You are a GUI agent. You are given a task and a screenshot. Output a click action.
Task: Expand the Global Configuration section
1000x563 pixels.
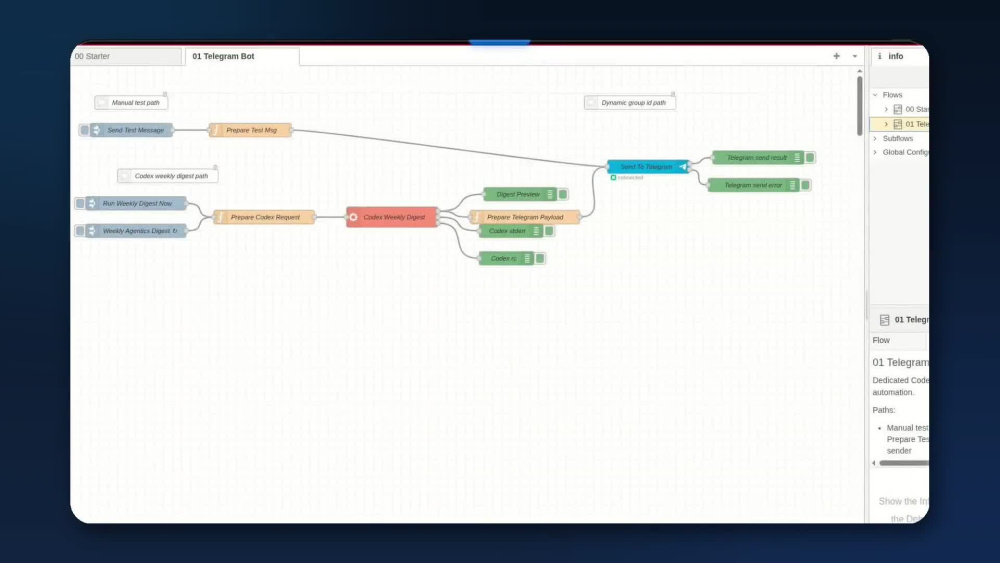pyautogui.click(x=876, y=152)
